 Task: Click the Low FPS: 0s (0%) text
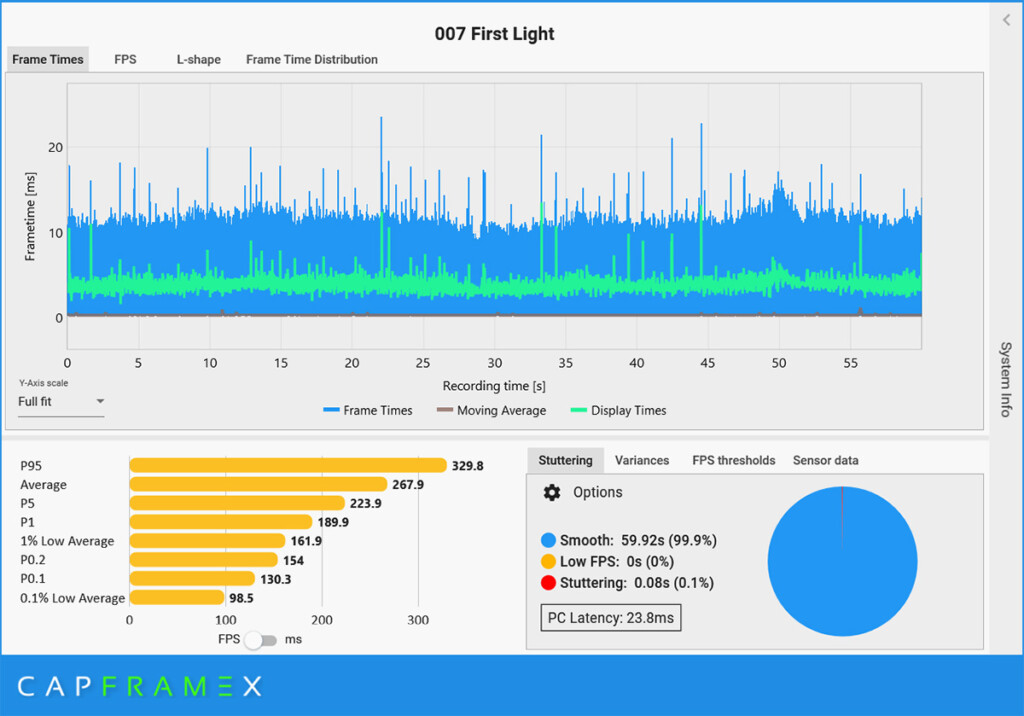pos(616,562)
